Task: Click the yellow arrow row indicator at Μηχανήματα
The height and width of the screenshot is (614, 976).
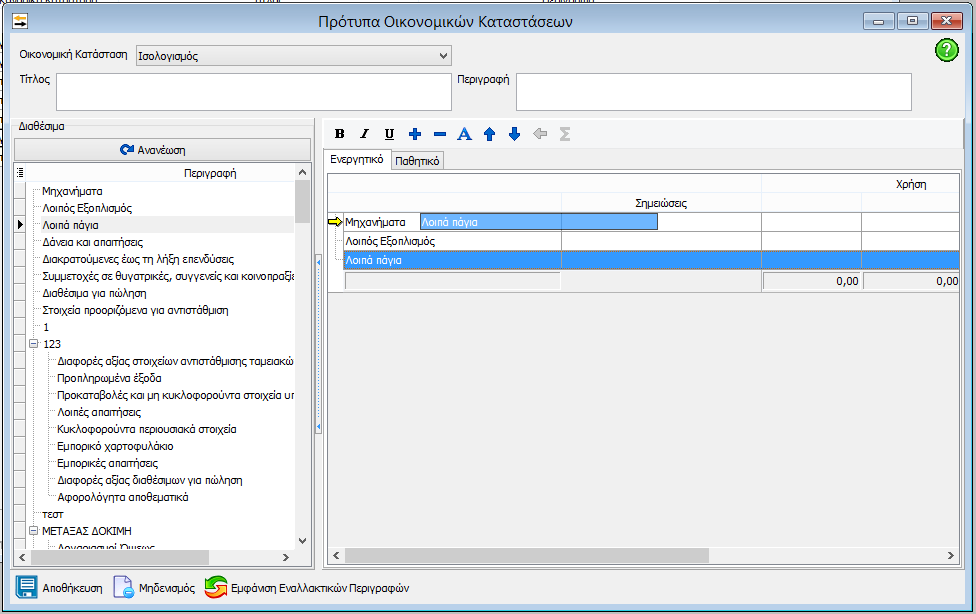Action: point(335,222)
